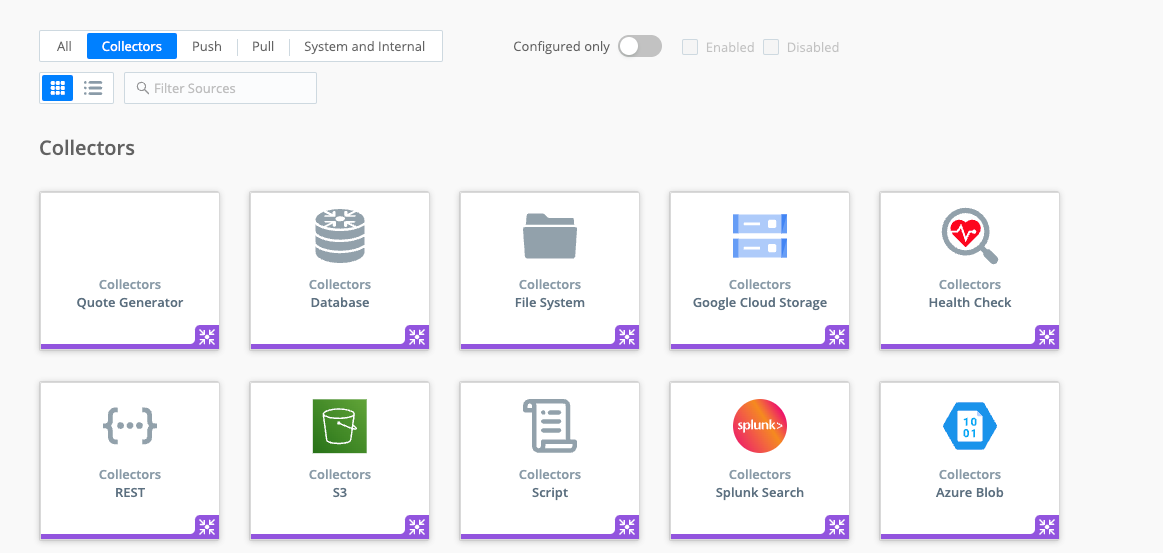Screen dimensions: 1163x553
Task: Check the Enabled checkbox
Action: (x=690, y=47)
